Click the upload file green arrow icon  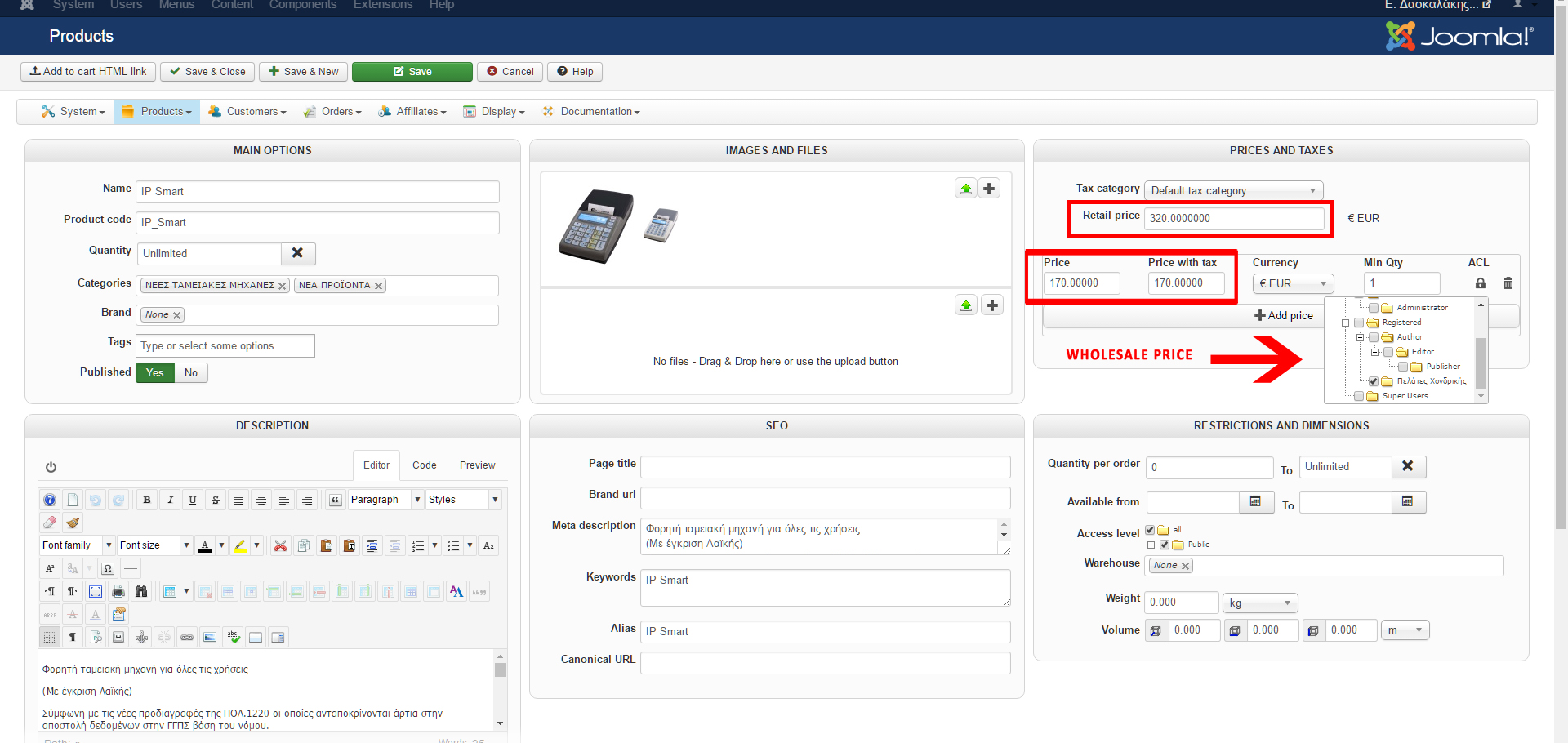coord(966,305)
